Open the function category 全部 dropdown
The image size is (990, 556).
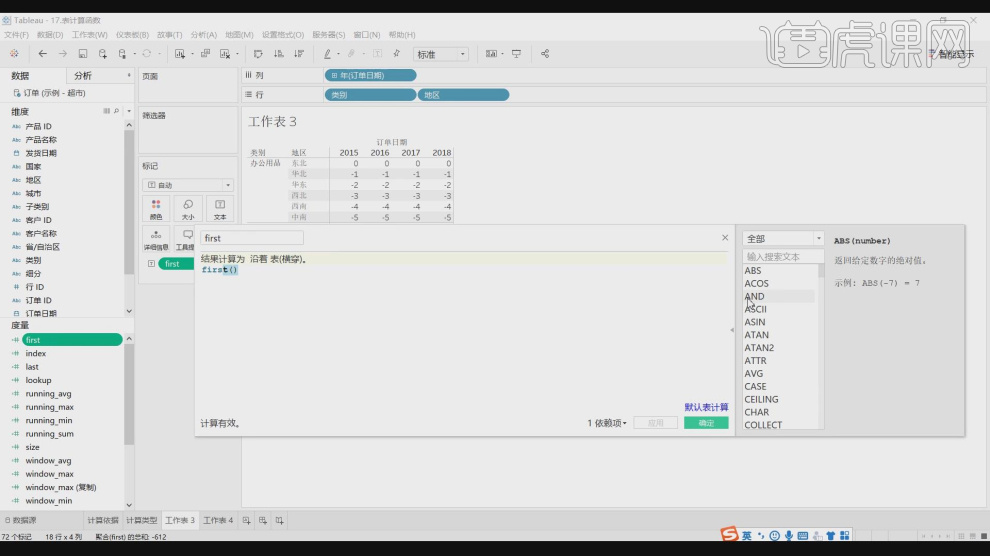click(782, 239)
